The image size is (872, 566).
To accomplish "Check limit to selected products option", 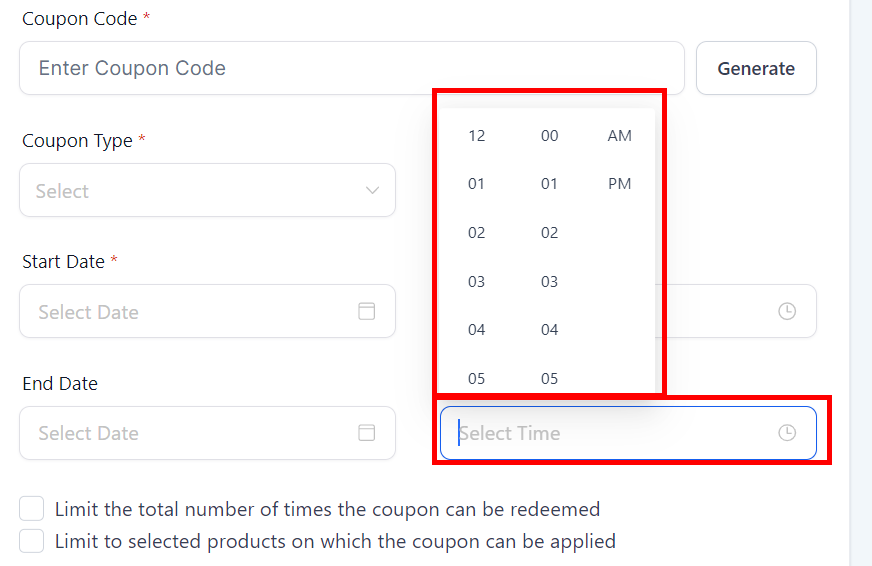I will coord(33,541).
